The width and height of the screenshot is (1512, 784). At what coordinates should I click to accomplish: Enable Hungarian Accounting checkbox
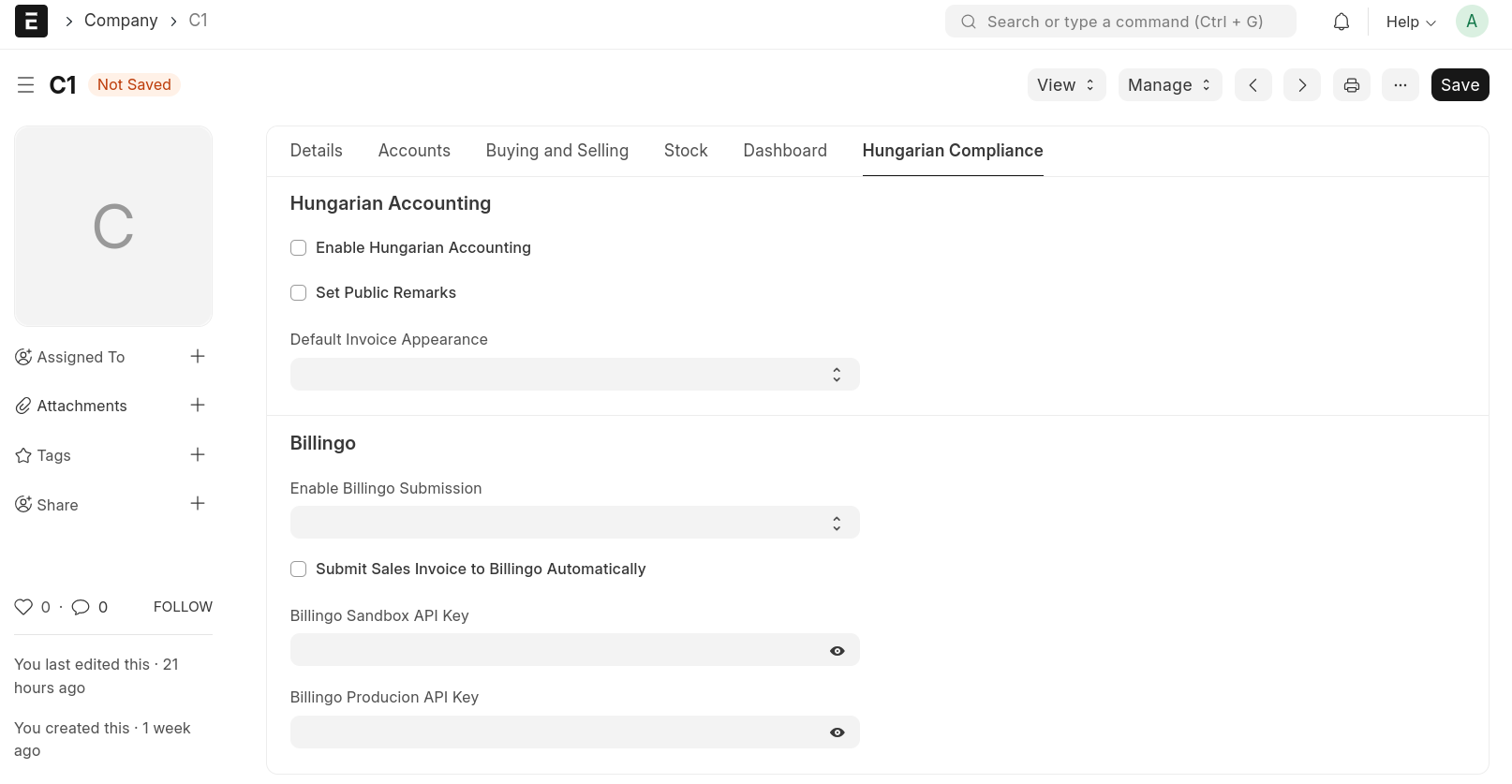[x=299, y=248]
